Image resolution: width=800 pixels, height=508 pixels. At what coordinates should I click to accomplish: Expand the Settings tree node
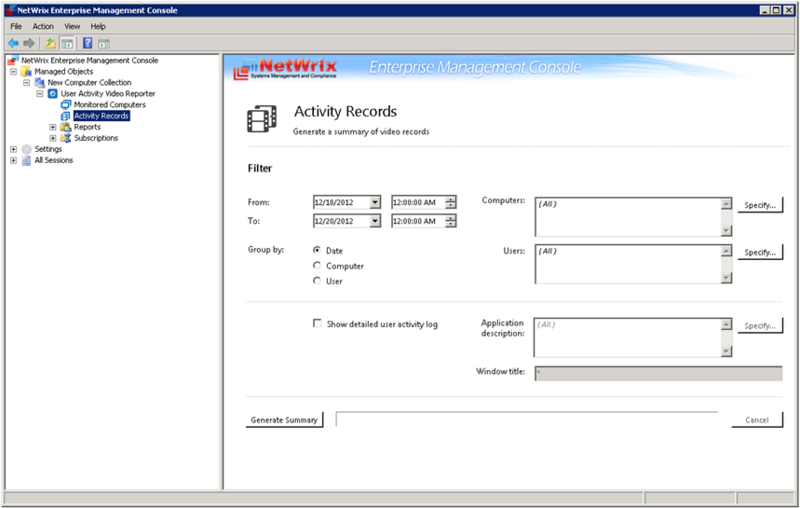tap(14, 149)
